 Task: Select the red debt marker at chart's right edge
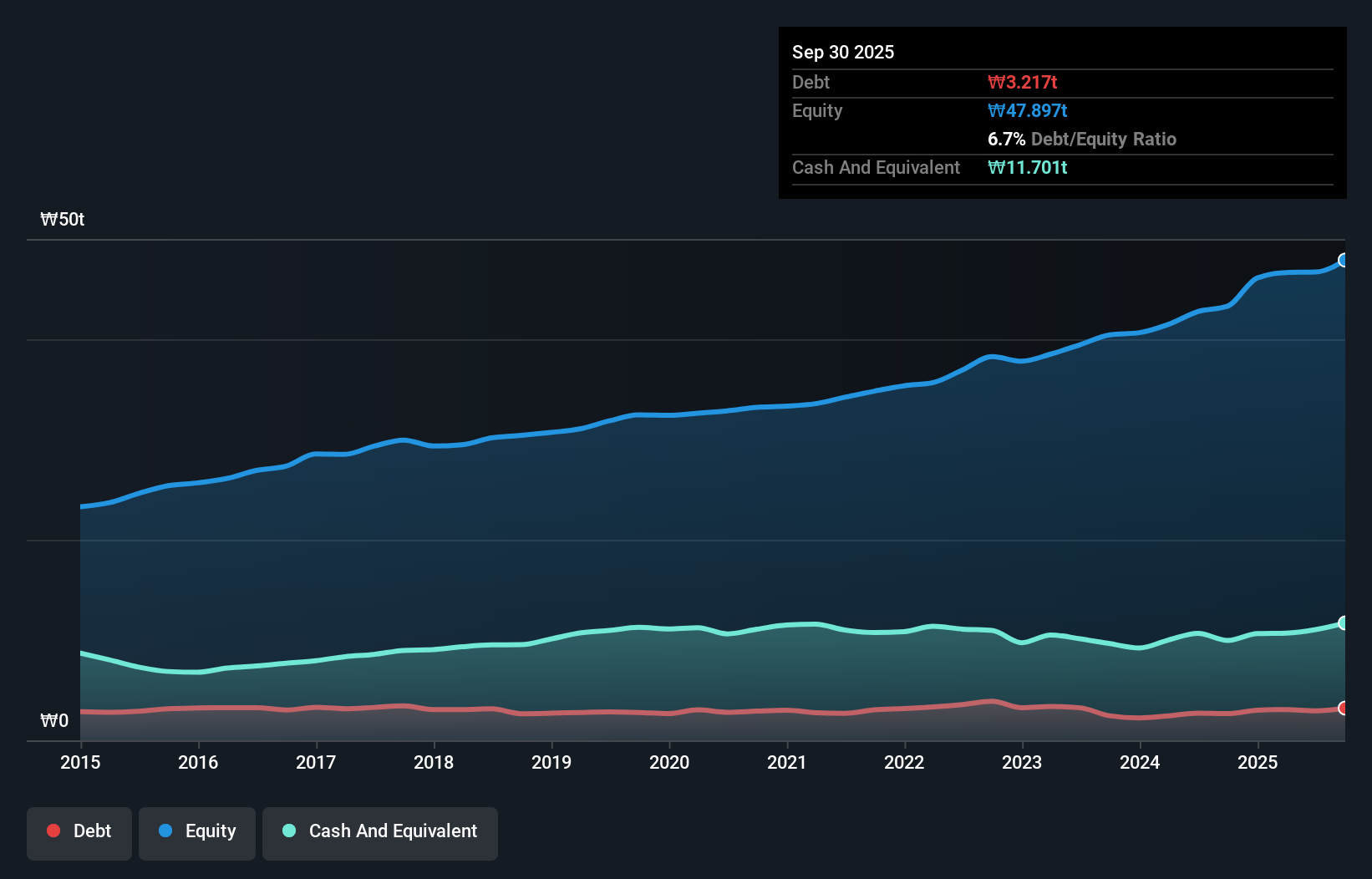(1343, 708)
